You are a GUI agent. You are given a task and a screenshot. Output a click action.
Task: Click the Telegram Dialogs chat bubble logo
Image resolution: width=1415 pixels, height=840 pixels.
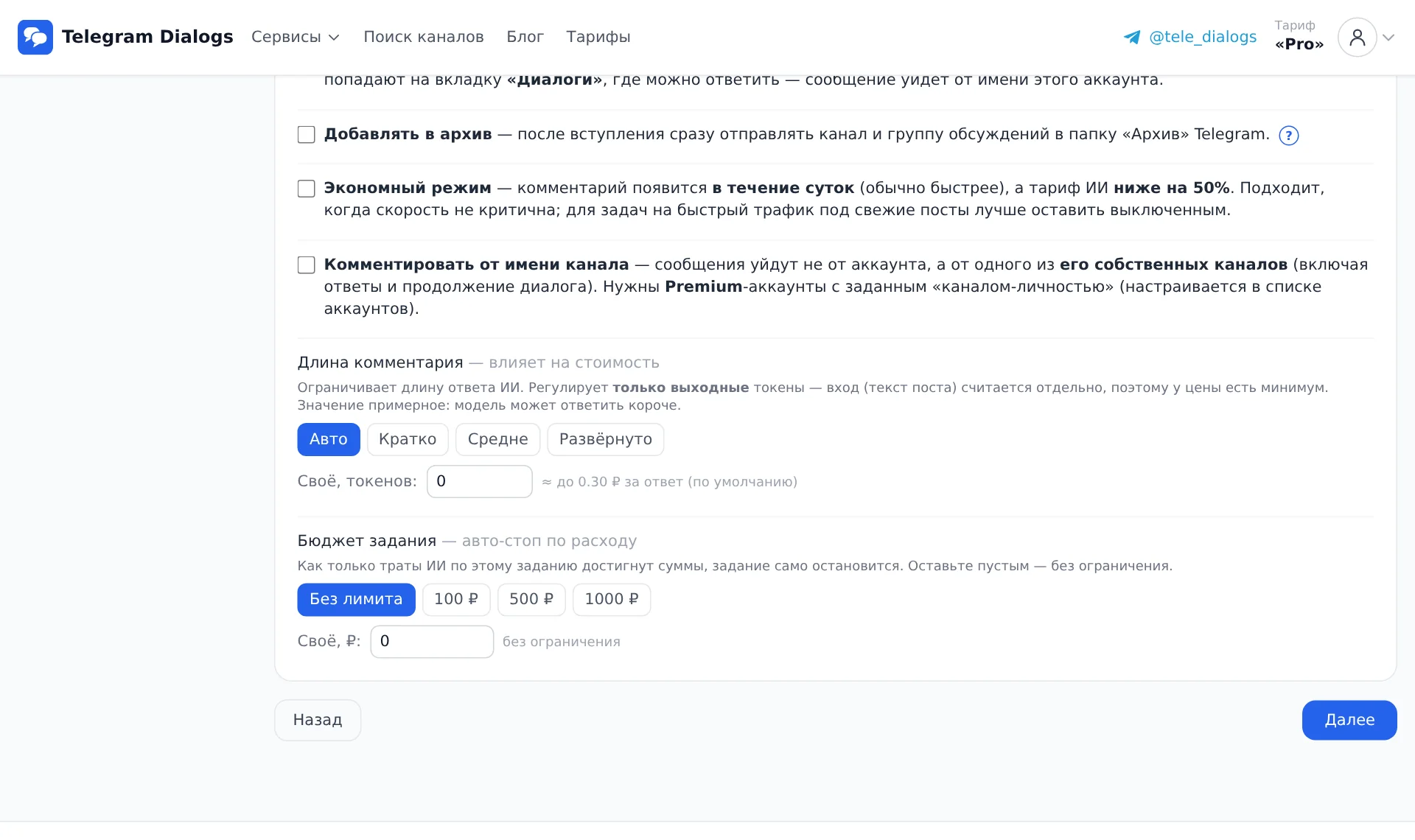click(35, 37)
